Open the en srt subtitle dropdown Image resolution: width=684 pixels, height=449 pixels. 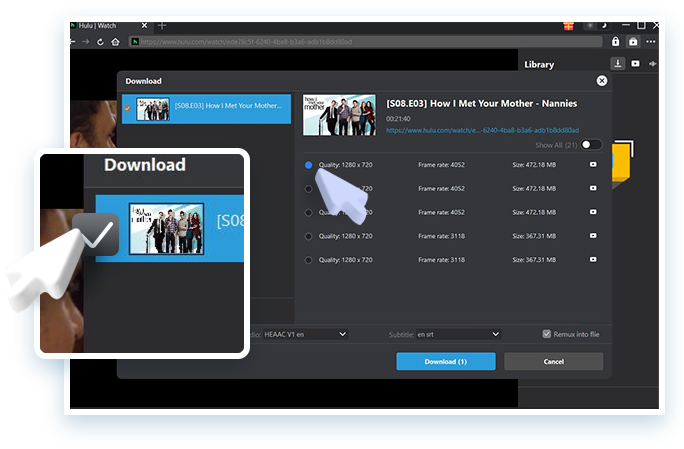458,334
